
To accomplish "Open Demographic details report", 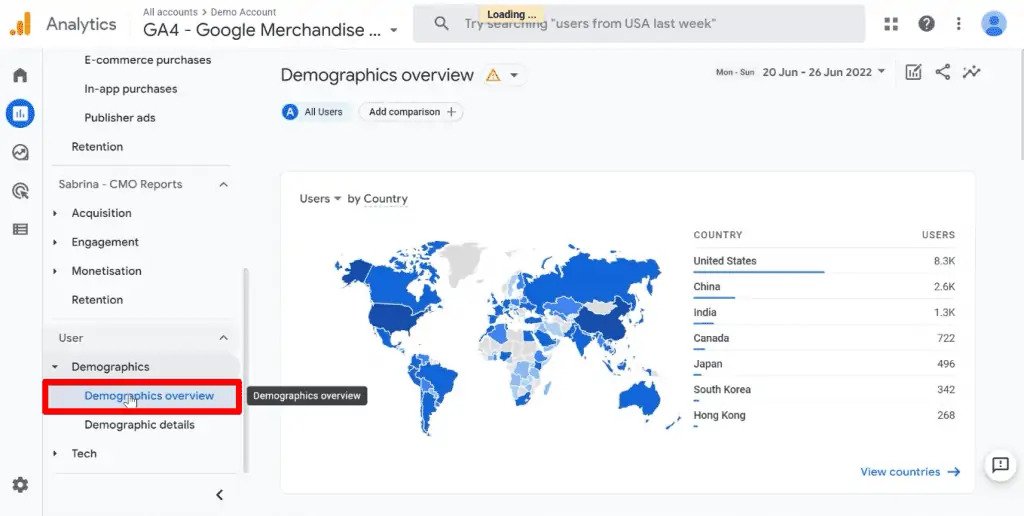I will coord(140,425).
